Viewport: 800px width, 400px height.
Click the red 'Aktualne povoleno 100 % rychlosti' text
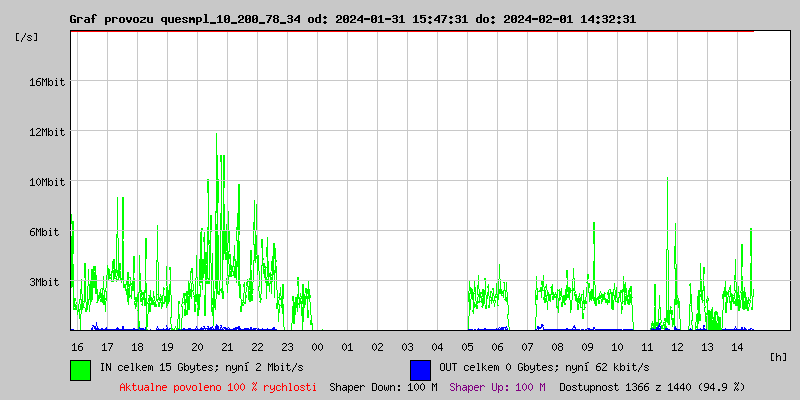pos(218,387)
